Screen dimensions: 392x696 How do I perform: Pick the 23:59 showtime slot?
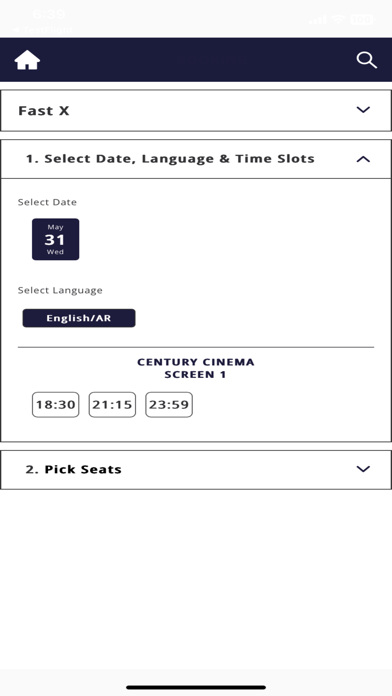pos(169,404)
